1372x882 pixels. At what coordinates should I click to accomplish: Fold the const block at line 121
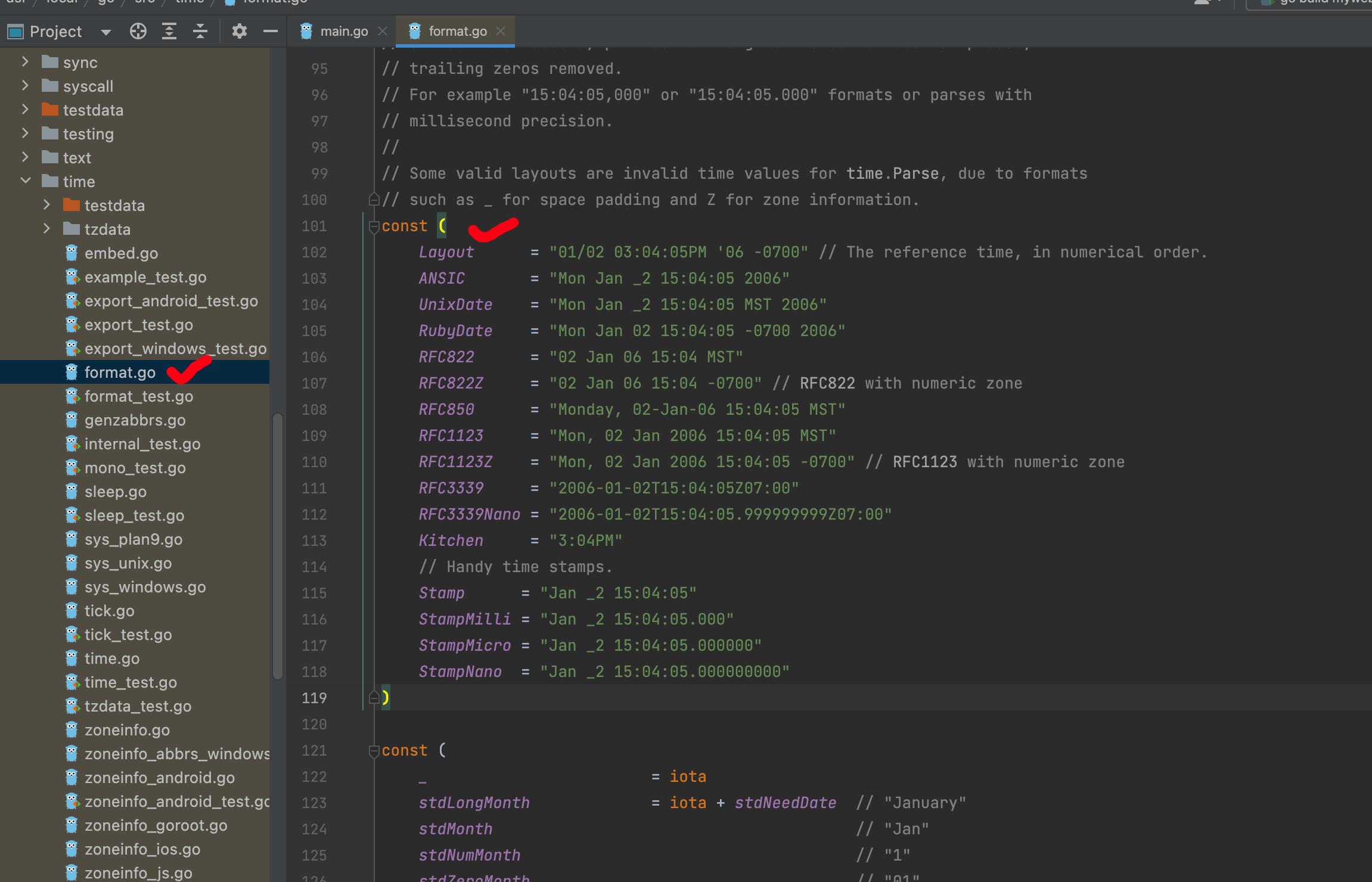click(374, 751)
